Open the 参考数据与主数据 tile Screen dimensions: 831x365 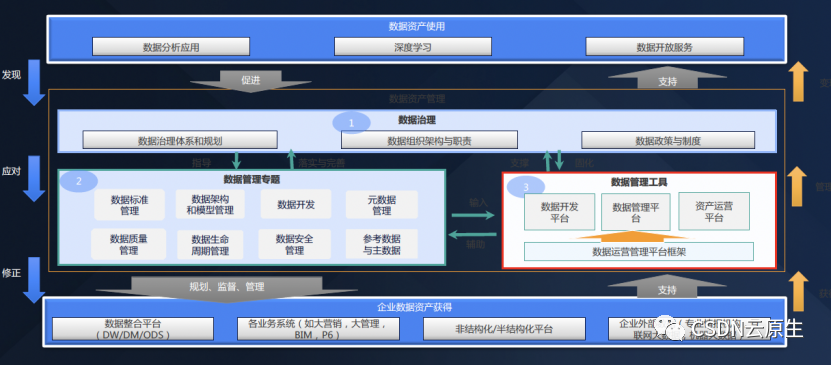point(382,244)
